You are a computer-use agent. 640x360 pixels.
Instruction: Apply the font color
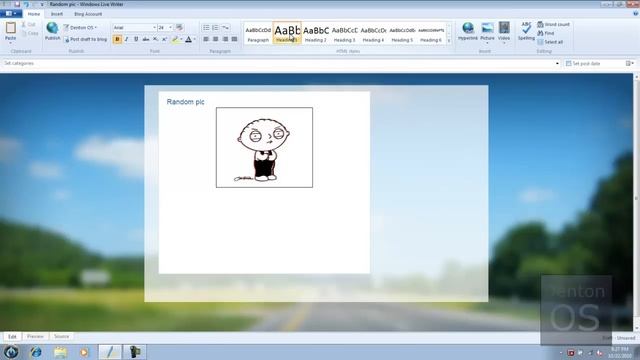[x=188, y=39]
